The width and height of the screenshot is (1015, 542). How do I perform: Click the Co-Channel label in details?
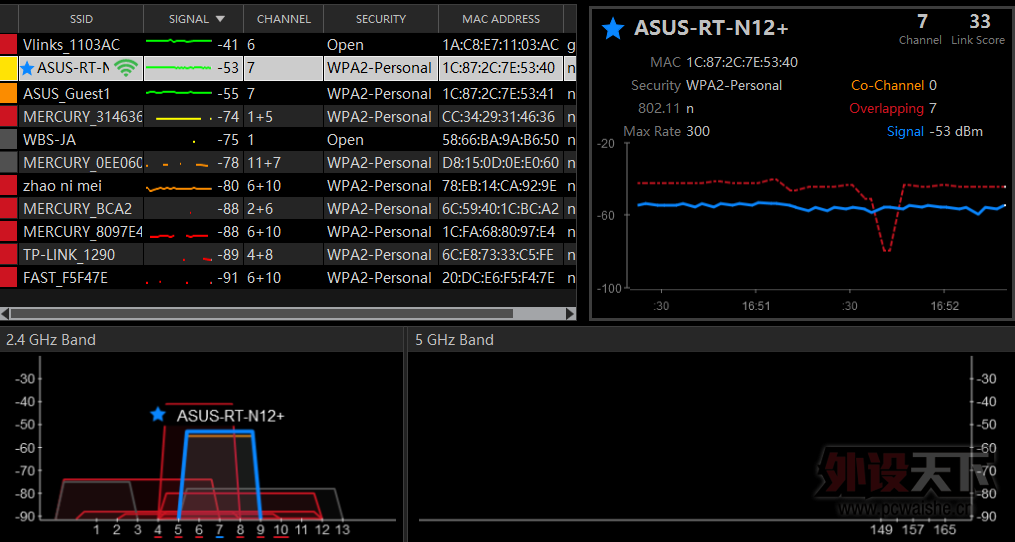click(x=887, y=85)
